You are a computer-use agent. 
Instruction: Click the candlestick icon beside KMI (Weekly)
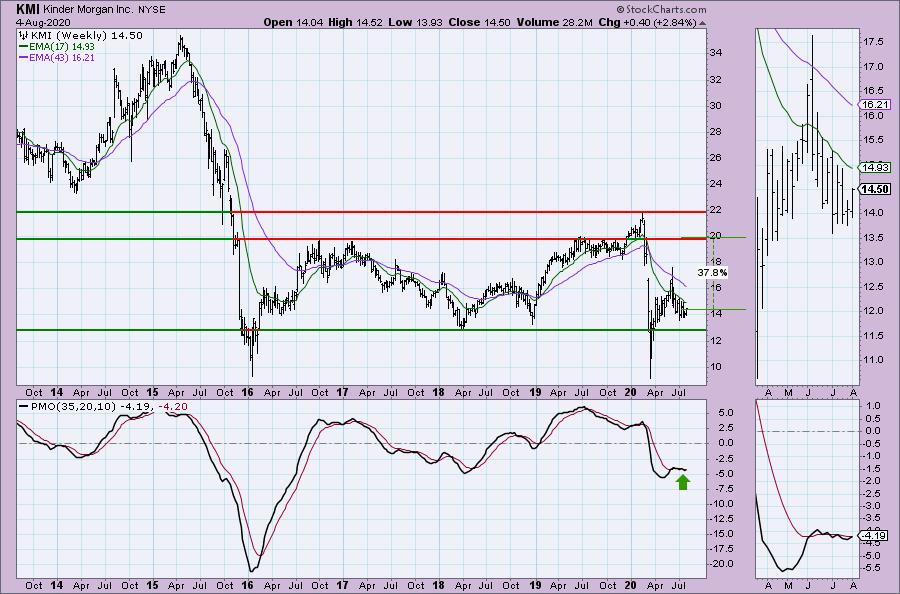click(24, 36)
